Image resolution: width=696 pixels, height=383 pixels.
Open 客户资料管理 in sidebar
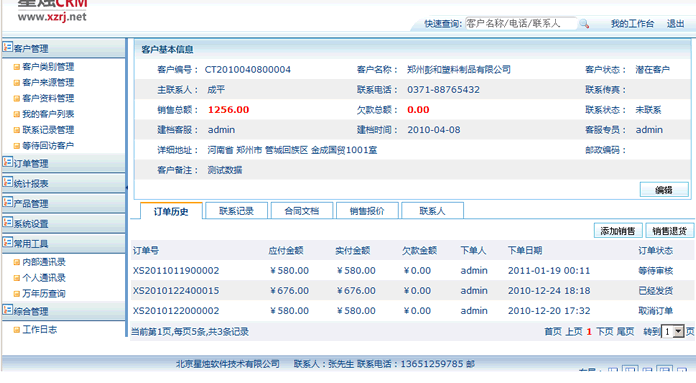click(x=48, y=99)
